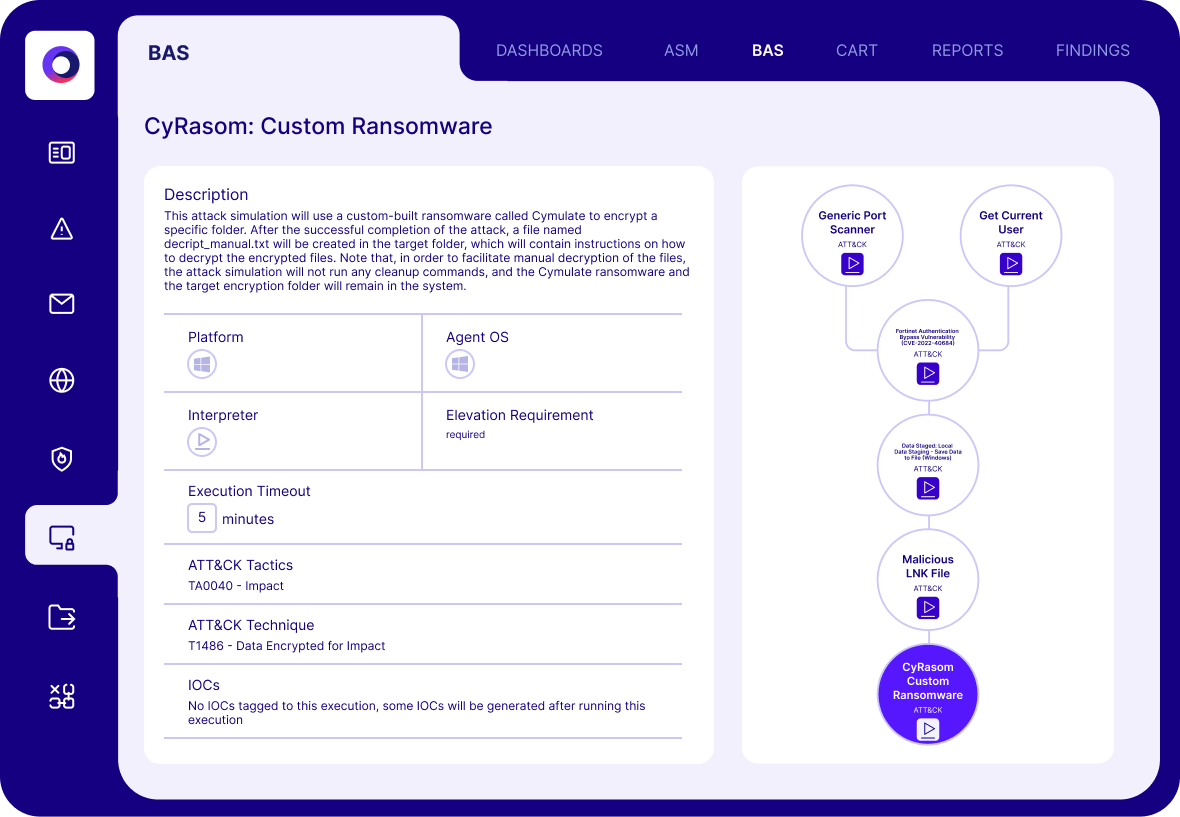The width and height of the screenshot is (1180, 817).
Task: Go to the REPORTS tab
Action: coord(967,50)
